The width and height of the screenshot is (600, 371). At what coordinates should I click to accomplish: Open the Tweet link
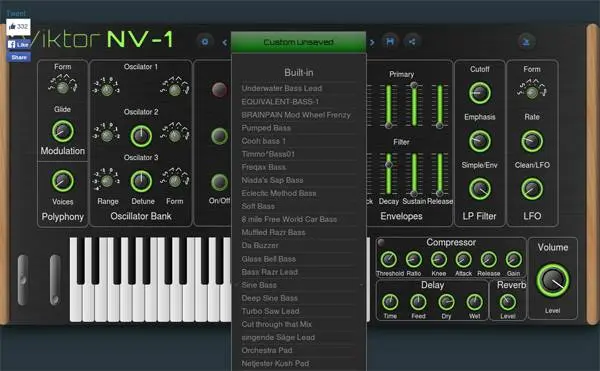[16, 13]
